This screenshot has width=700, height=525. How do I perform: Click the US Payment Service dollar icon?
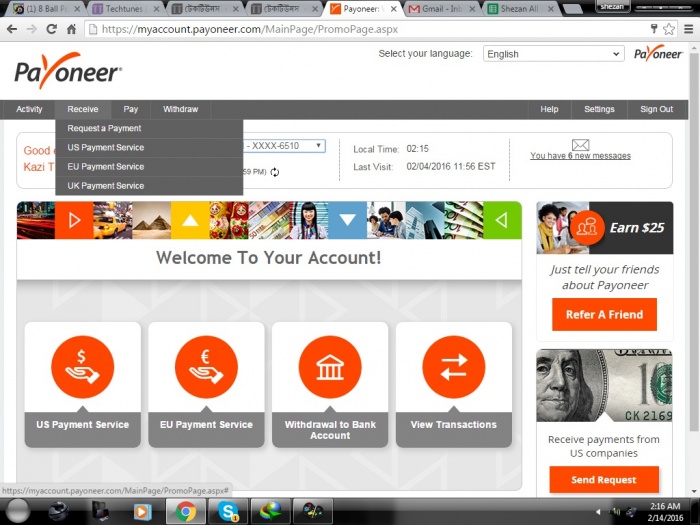[x=83, y=367]
